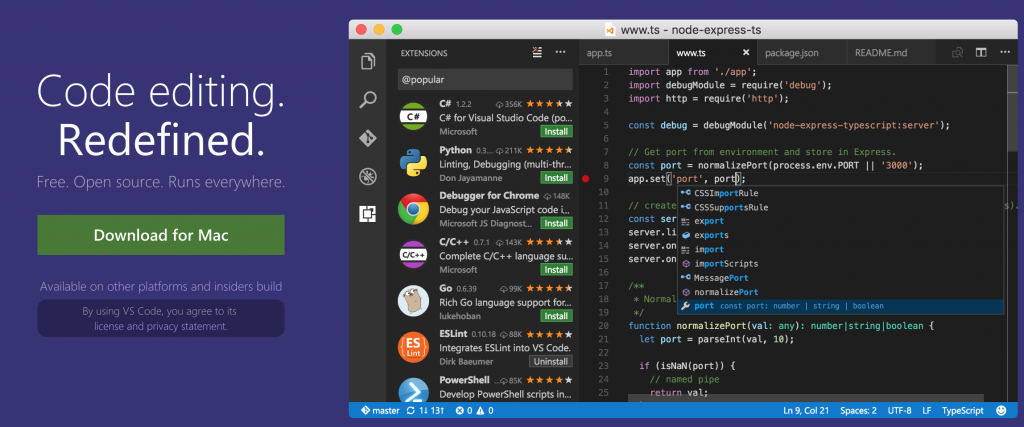Click the open changes icon in editor toolbar

pyautogui.click(x=957, y=53)
